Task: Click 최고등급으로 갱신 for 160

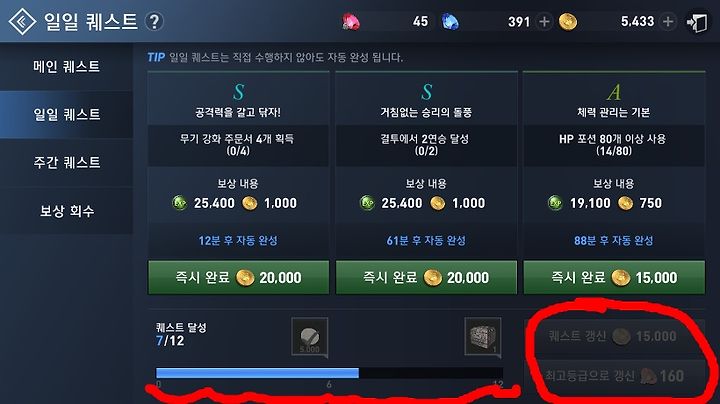Action: pos(614,376)
